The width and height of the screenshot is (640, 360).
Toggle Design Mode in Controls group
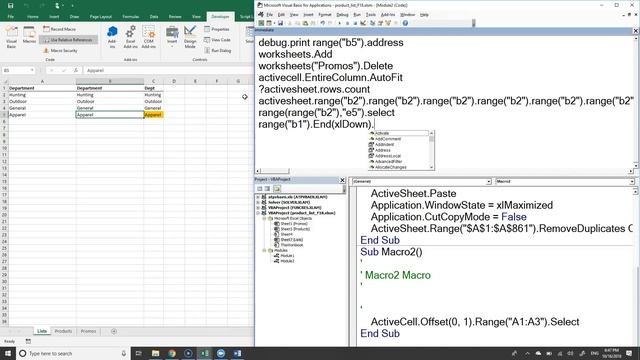coord(190,37)
